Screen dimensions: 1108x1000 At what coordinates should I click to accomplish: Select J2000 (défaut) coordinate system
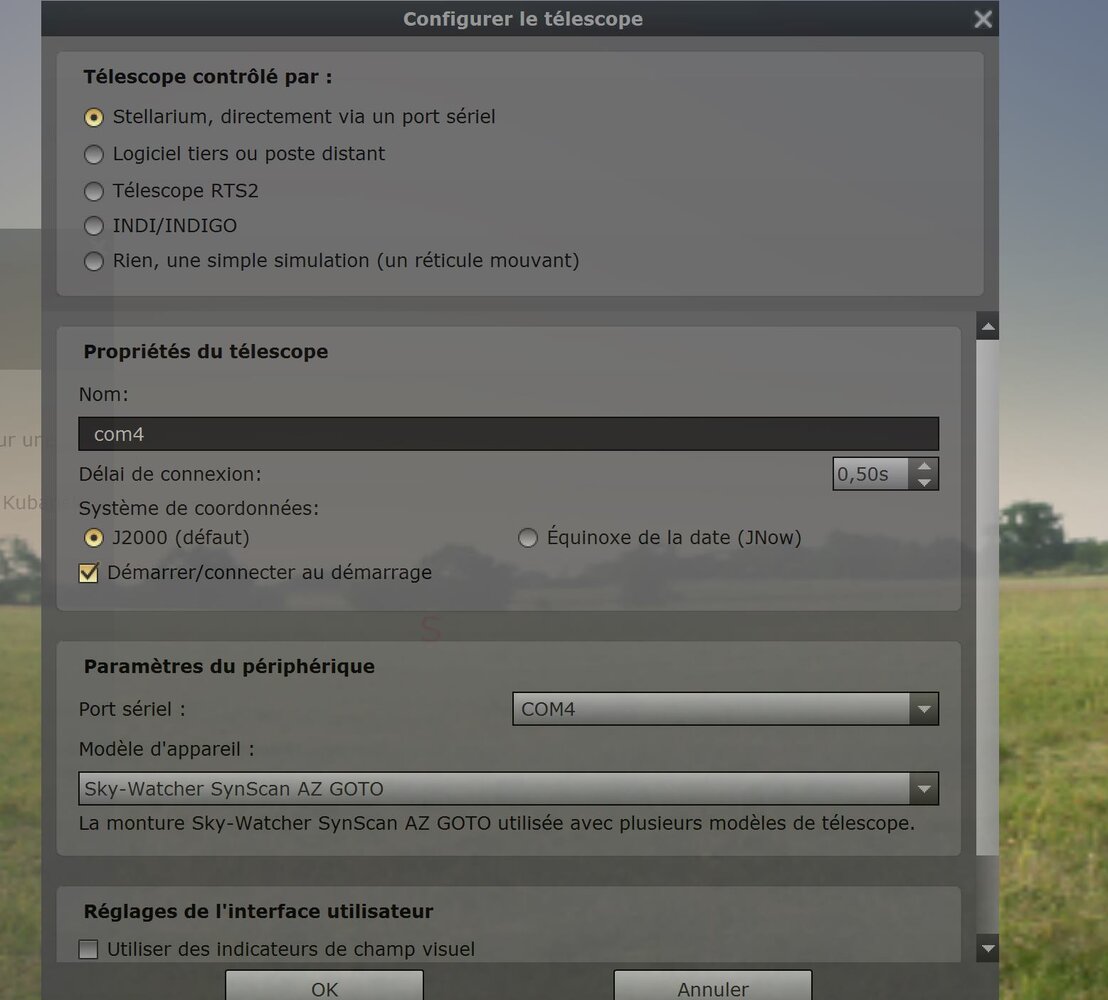94,538
